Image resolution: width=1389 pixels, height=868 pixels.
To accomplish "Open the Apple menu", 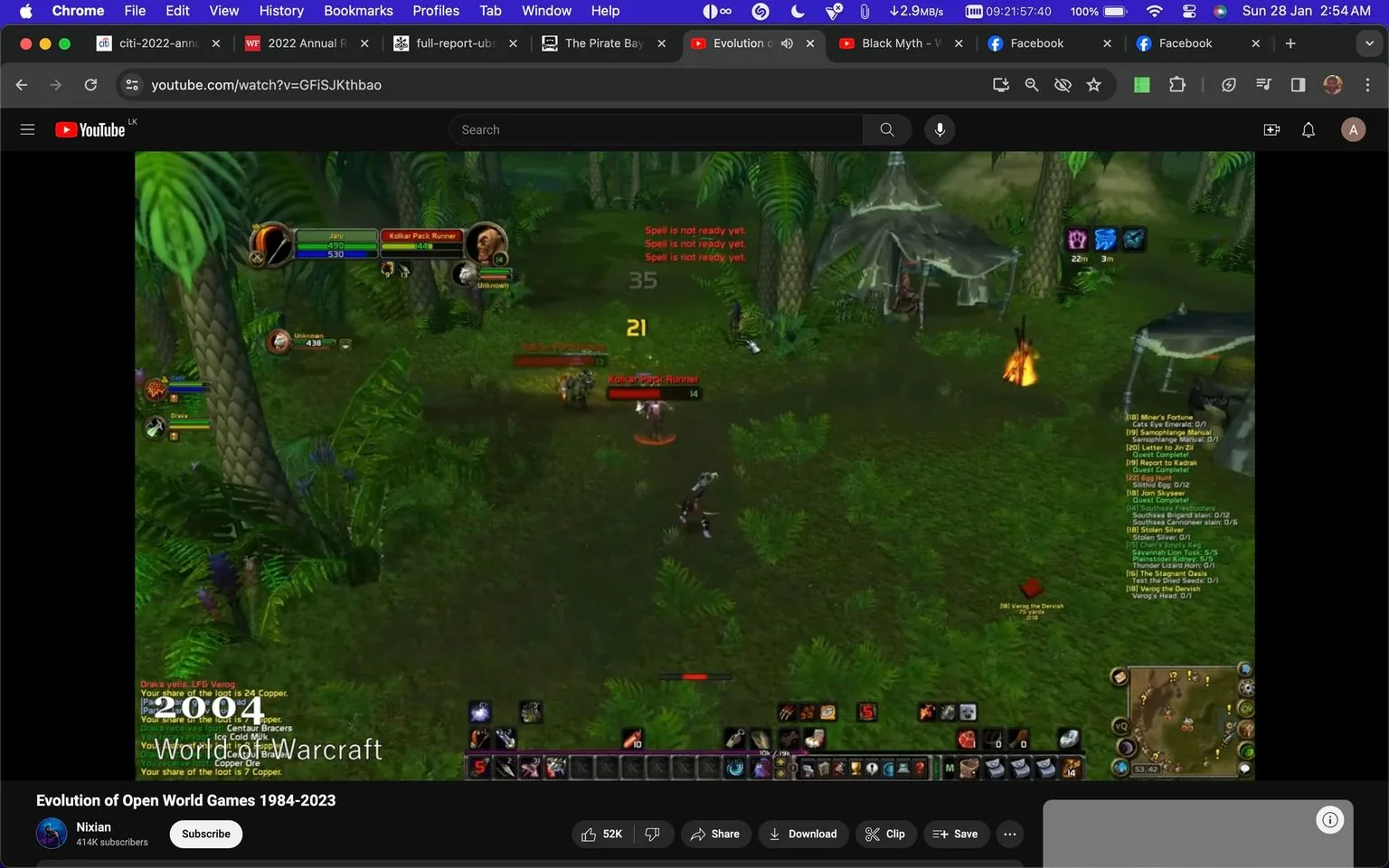I will [25, 11].
